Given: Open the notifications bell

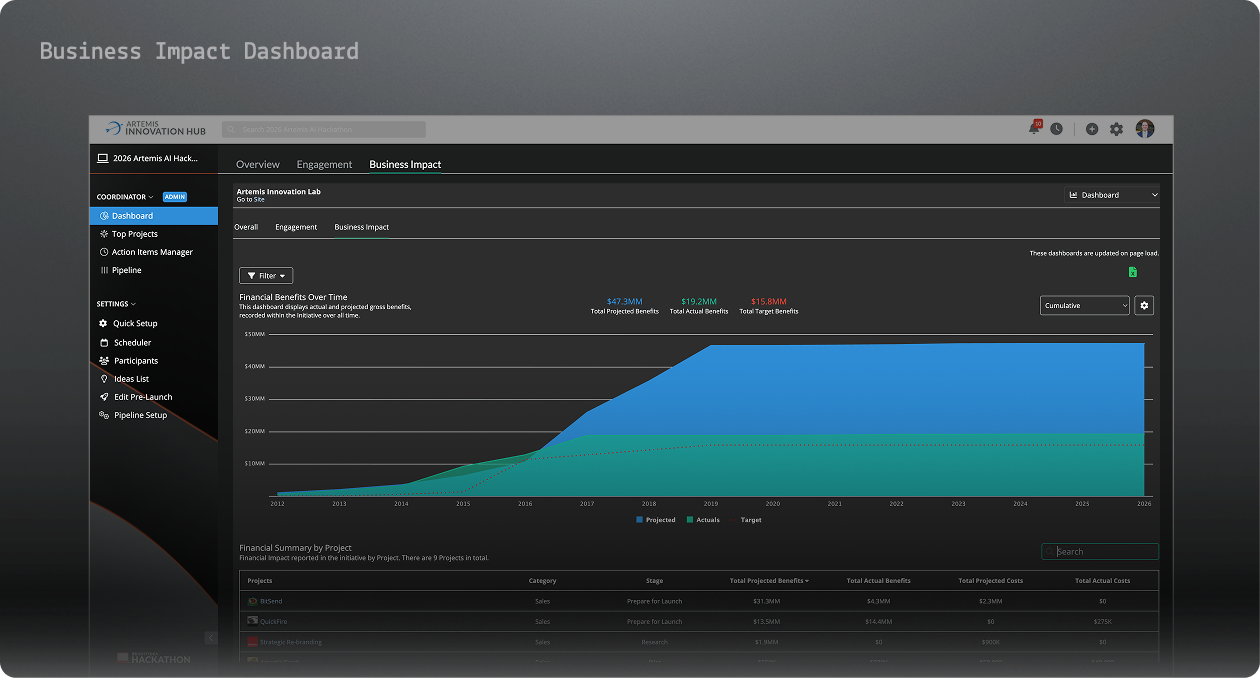Looking at the screenshot, I should tap(1033, 128).
